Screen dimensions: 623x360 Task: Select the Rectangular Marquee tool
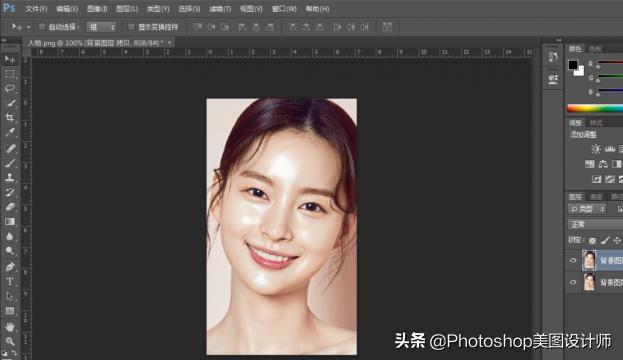pyautogui.click(x=10, y=74)
